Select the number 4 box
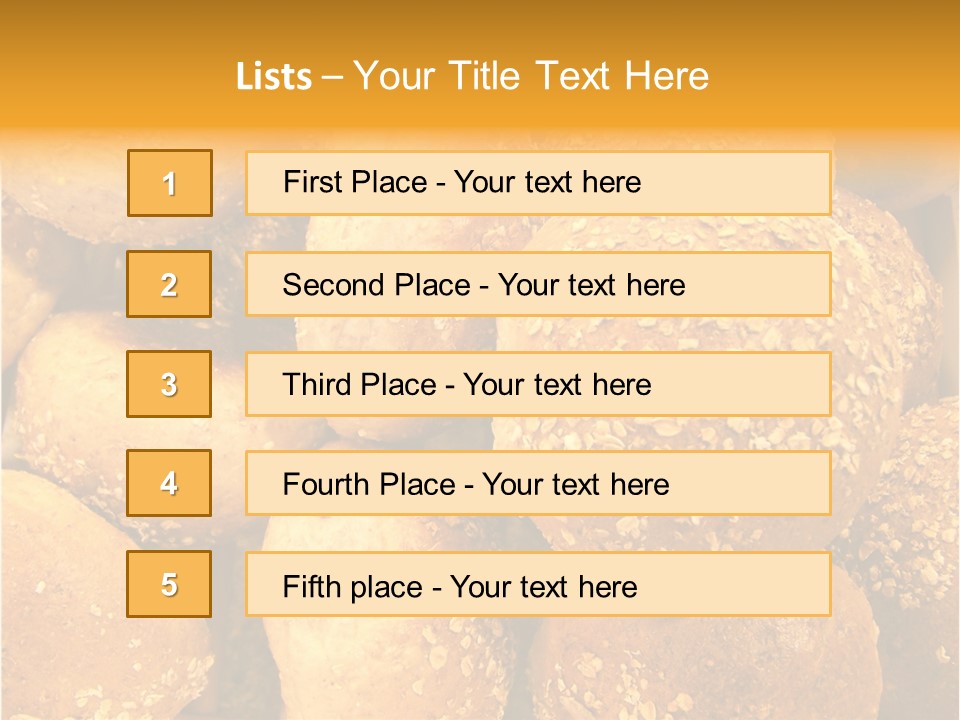 (x=169, y=483)
